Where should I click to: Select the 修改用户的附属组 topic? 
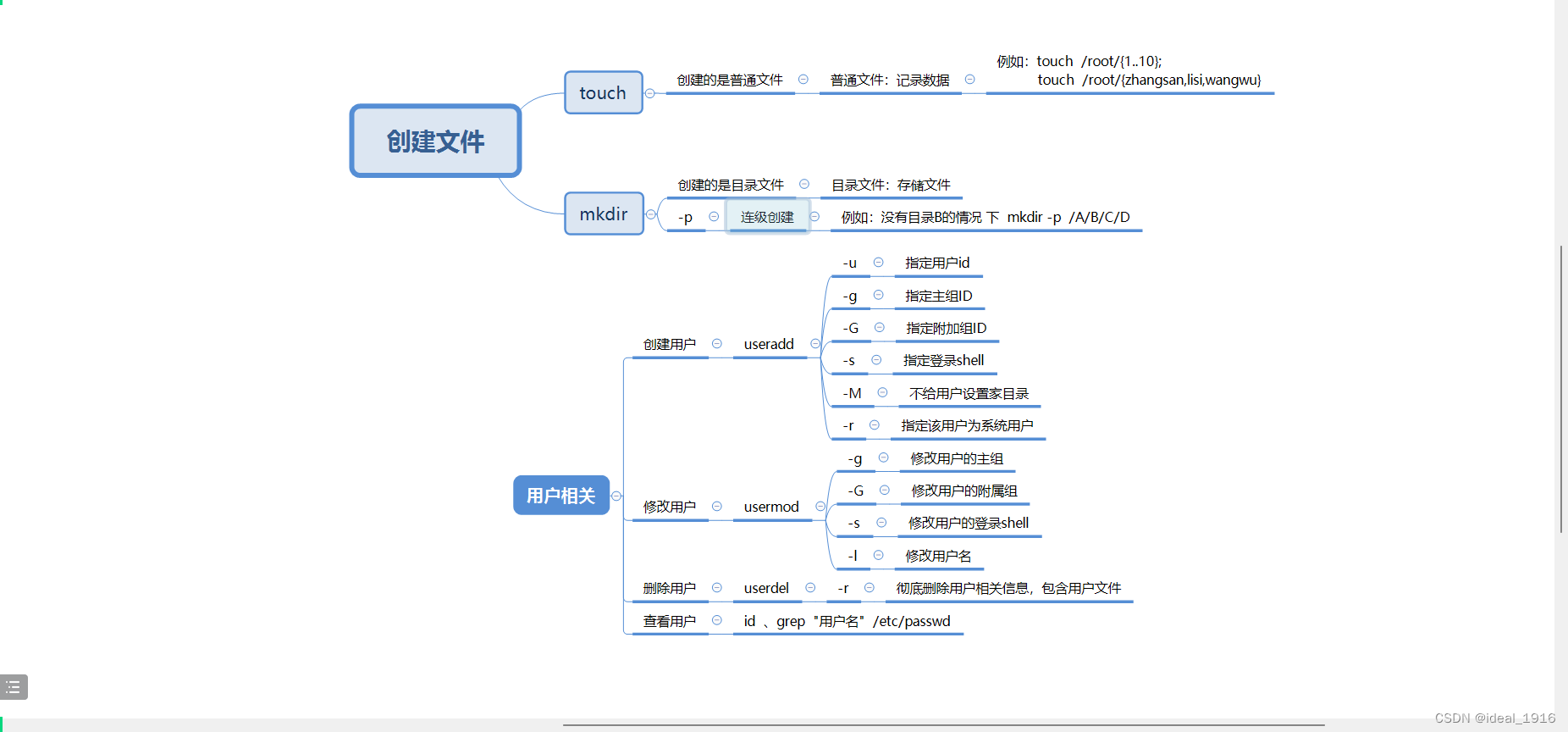pyautogui.click(x=964, y=491)
